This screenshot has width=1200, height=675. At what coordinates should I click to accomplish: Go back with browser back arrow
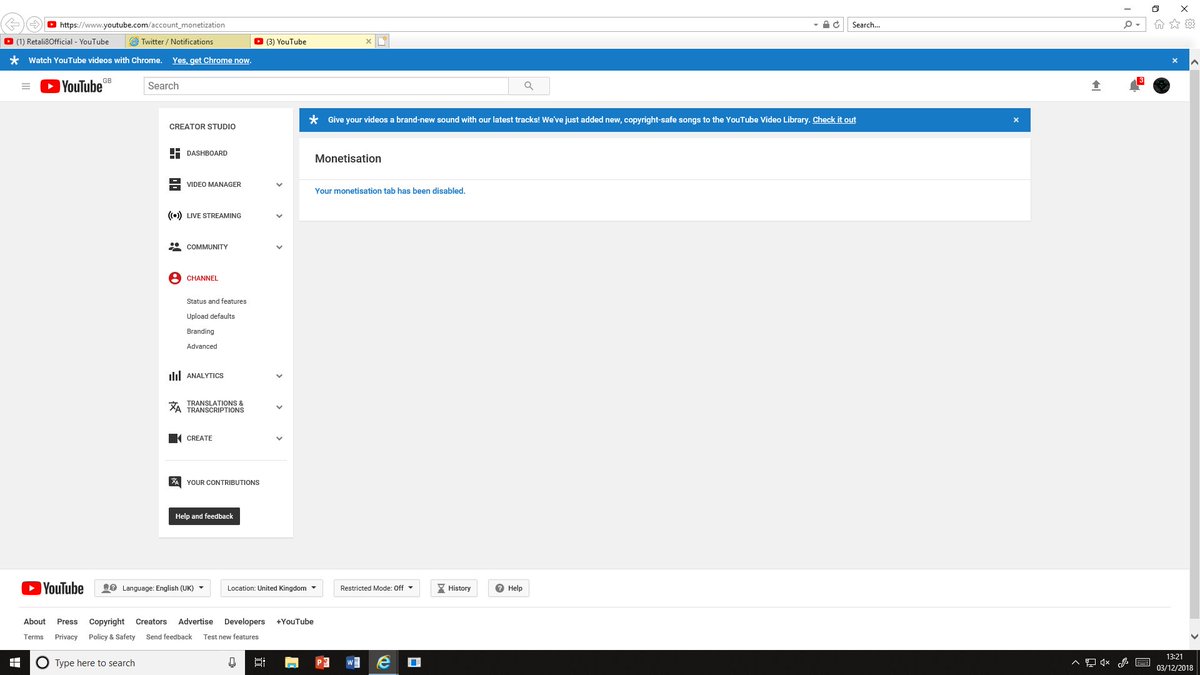point(13,24)
